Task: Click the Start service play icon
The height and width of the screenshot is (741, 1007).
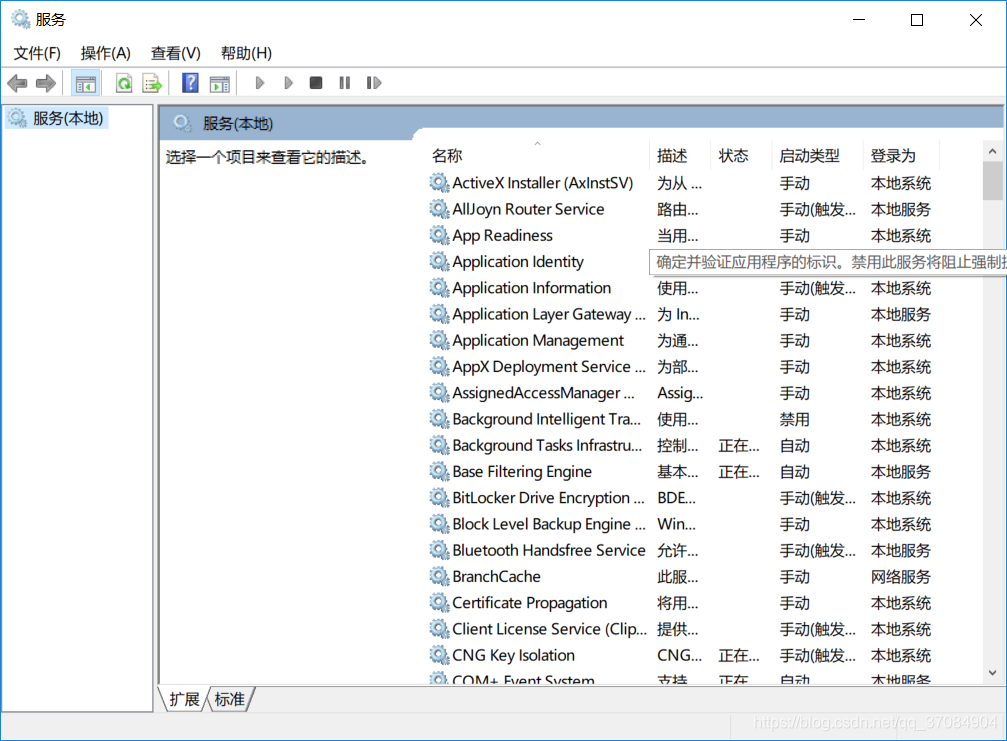Action: 259,83
